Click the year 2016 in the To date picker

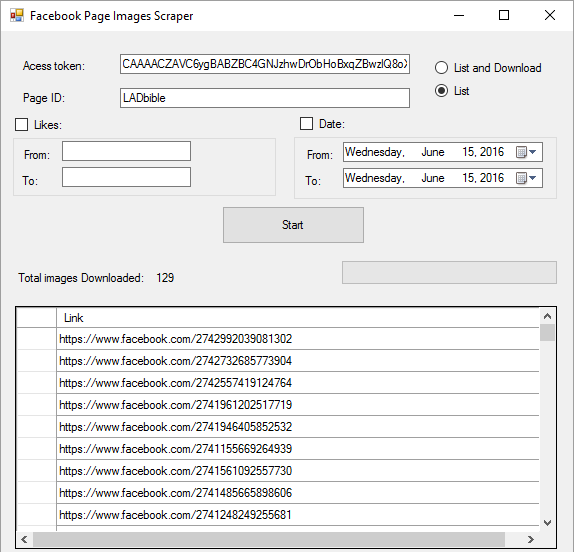click(492, 178)
